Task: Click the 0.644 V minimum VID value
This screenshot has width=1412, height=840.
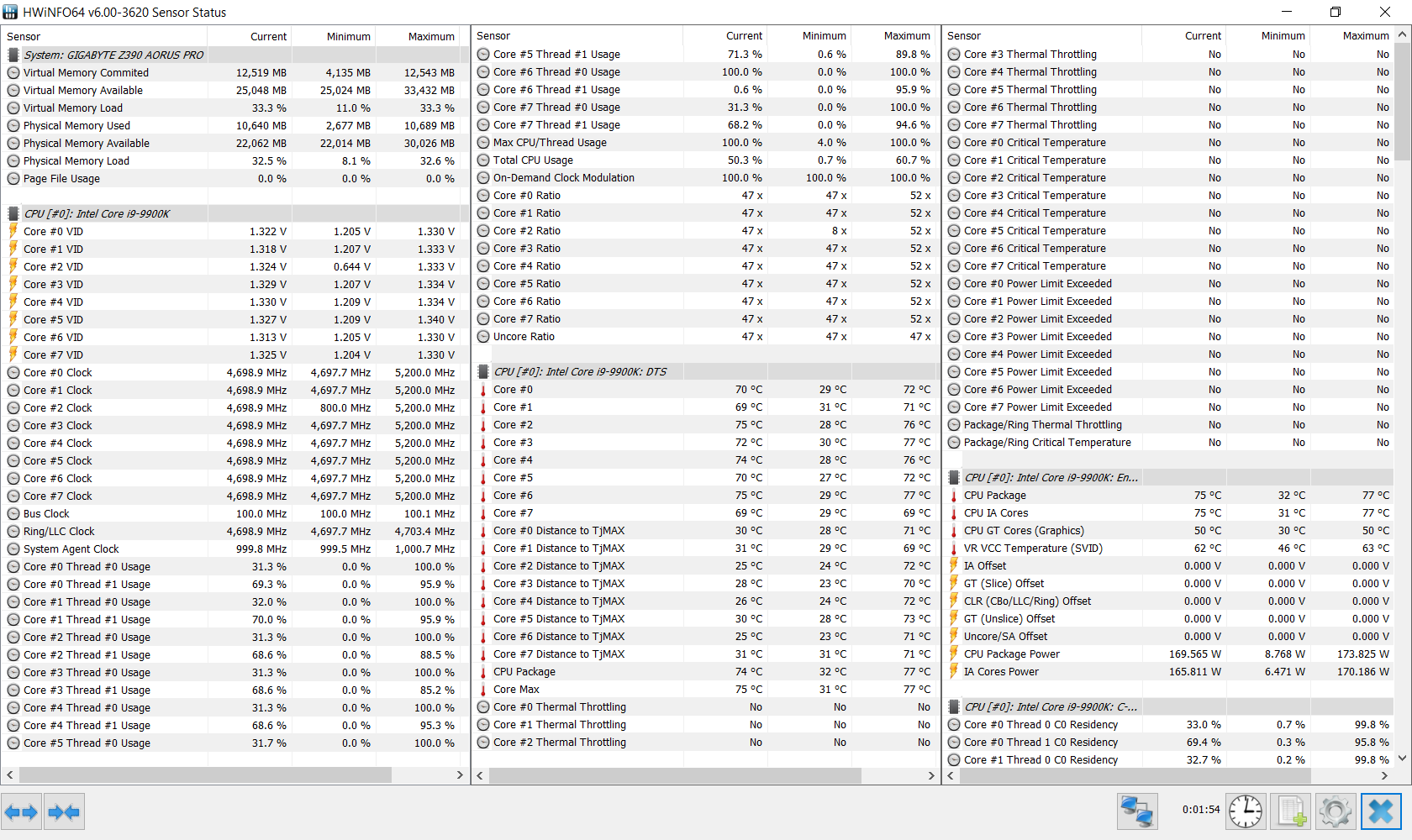Action: pyautogui.click(x=352, y=266)
